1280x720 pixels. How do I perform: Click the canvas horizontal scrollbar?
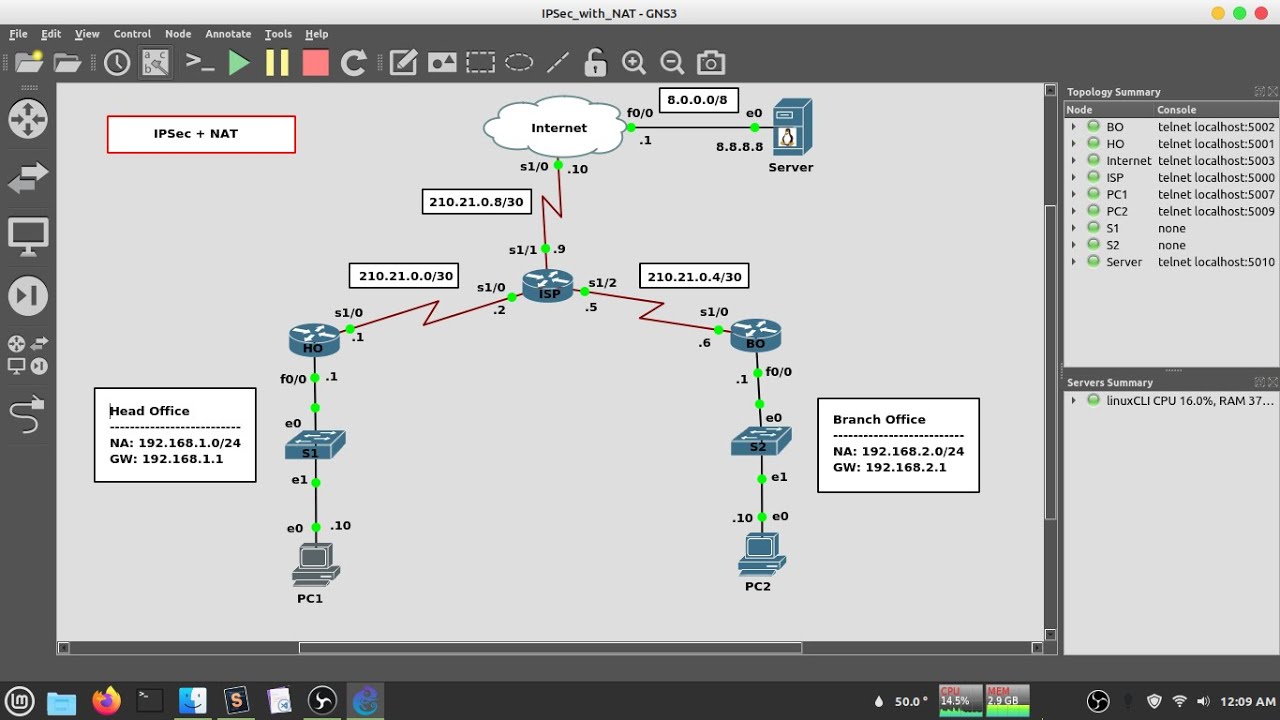tap(550, 648)
